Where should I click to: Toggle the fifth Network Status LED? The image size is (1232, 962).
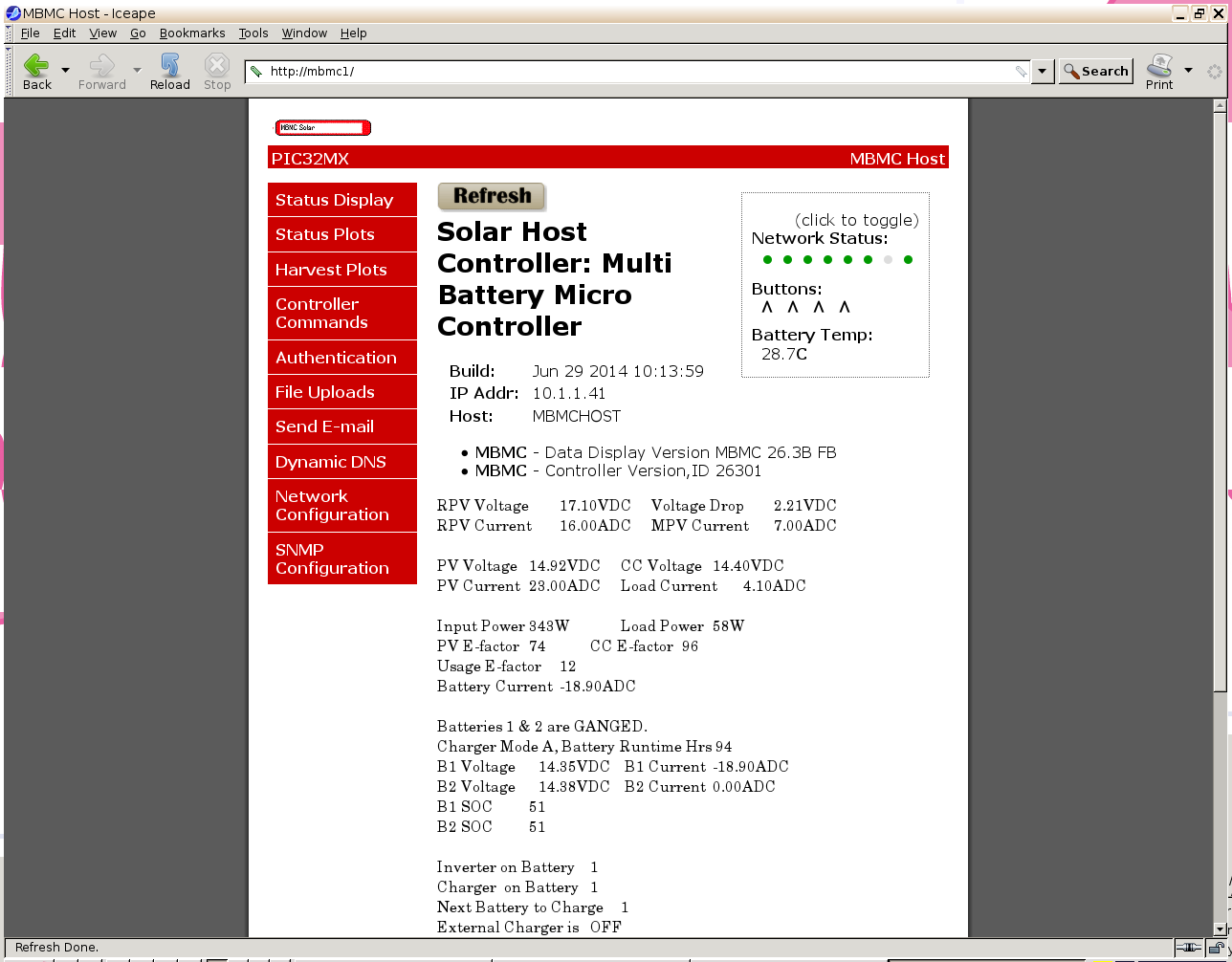tap(847, 260)
